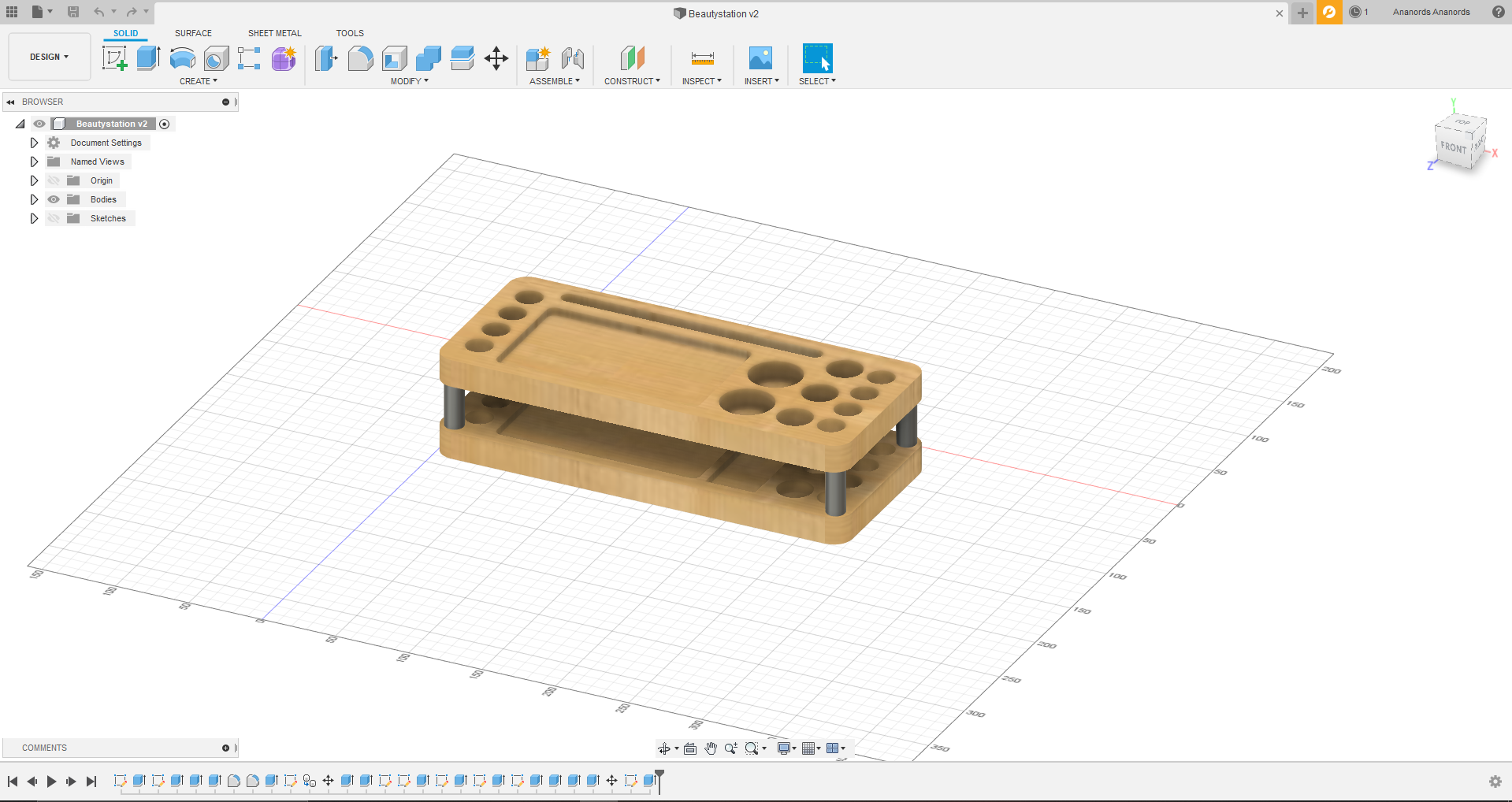Select the Pan tool in navigation bar
Screen dimensions: 1512x802
[710, 748]
